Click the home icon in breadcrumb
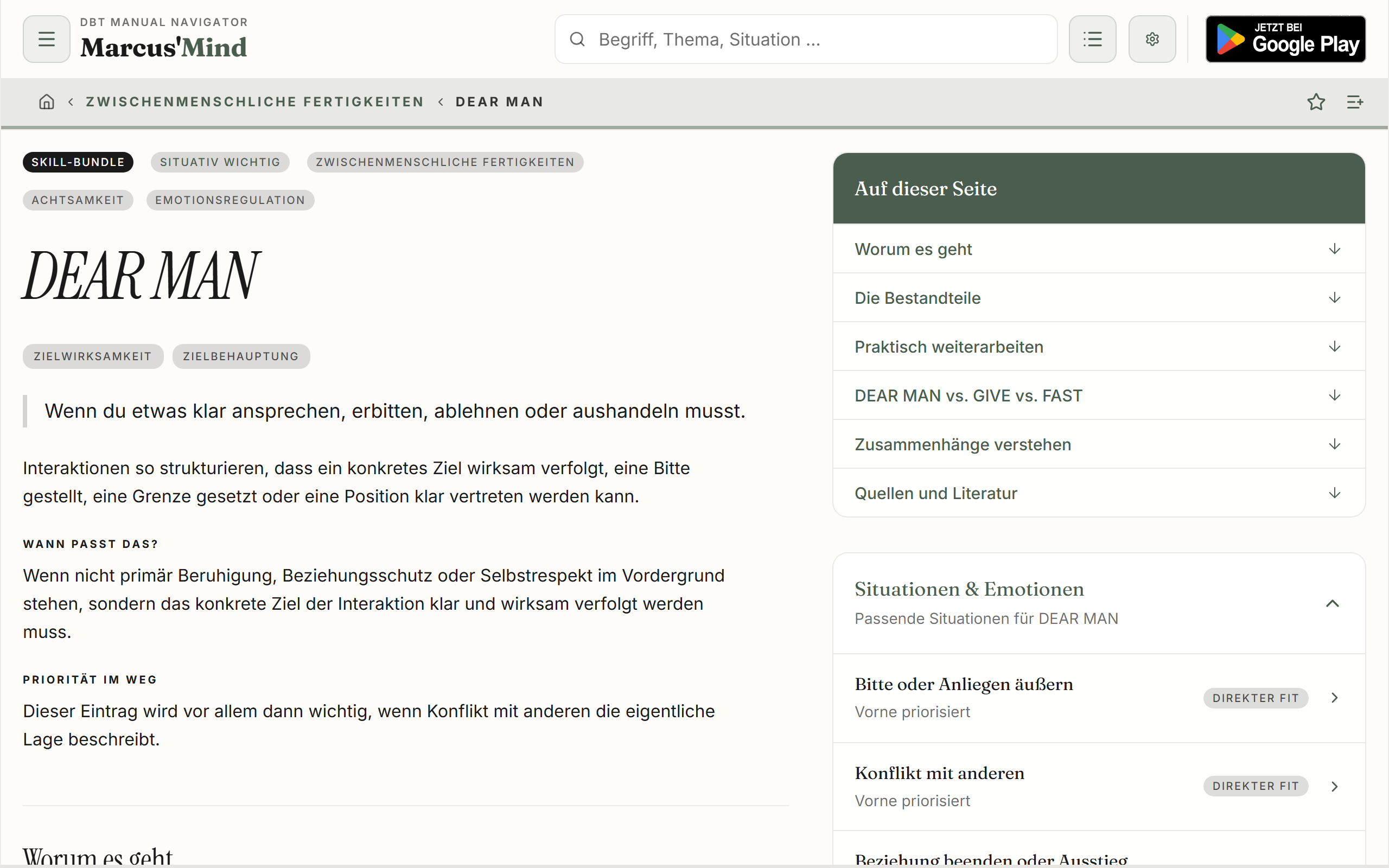Screen dimensions: 1389x868 click(47, 101)
